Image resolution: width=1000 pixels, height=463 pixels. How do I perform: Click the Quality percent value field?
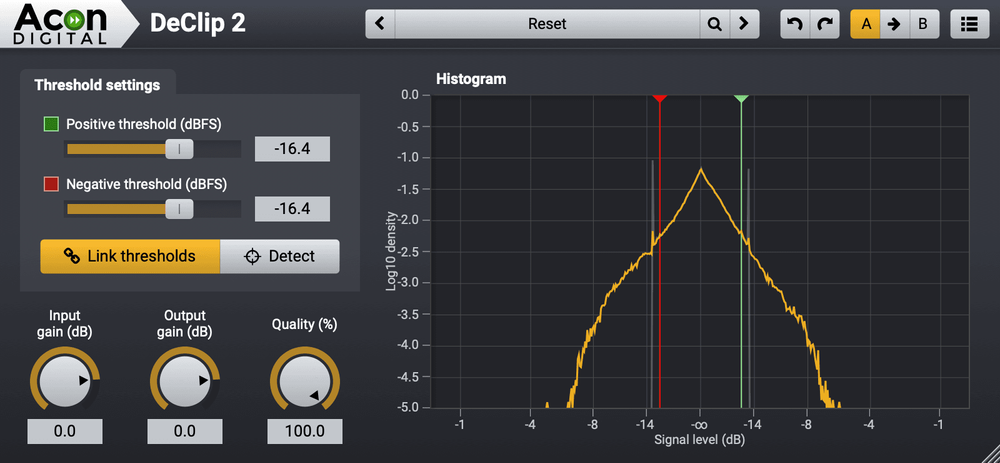click(x=305, y=431)
